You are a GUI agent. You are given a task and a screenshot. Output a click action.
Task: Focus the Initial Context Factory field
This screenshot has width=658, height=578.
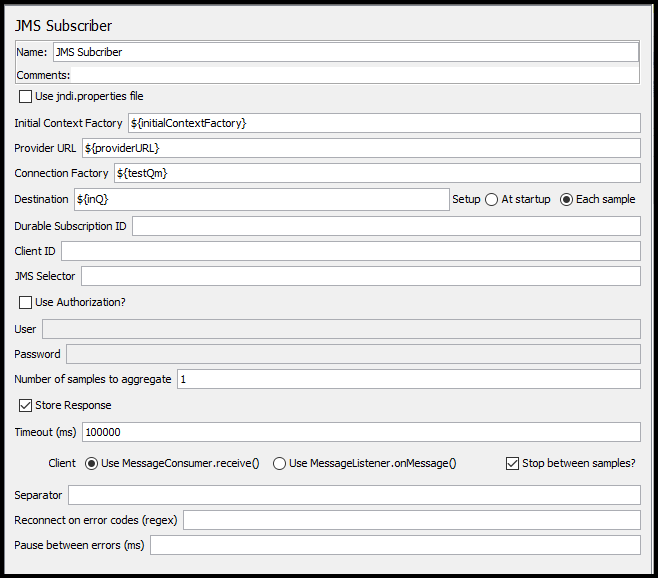384,123
